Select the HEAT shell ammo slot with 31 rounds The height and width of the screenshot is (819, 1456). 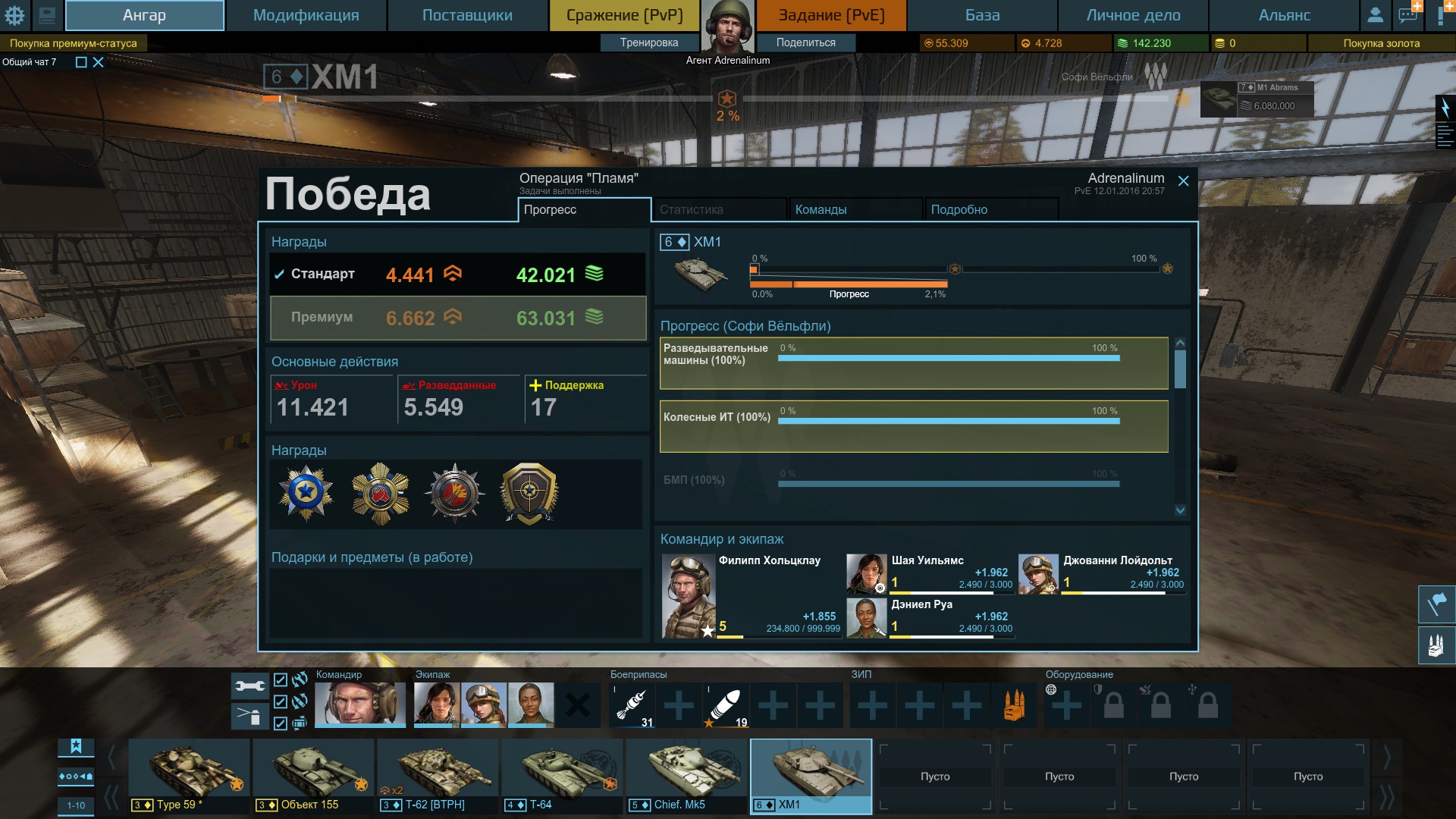click(632, 705)
